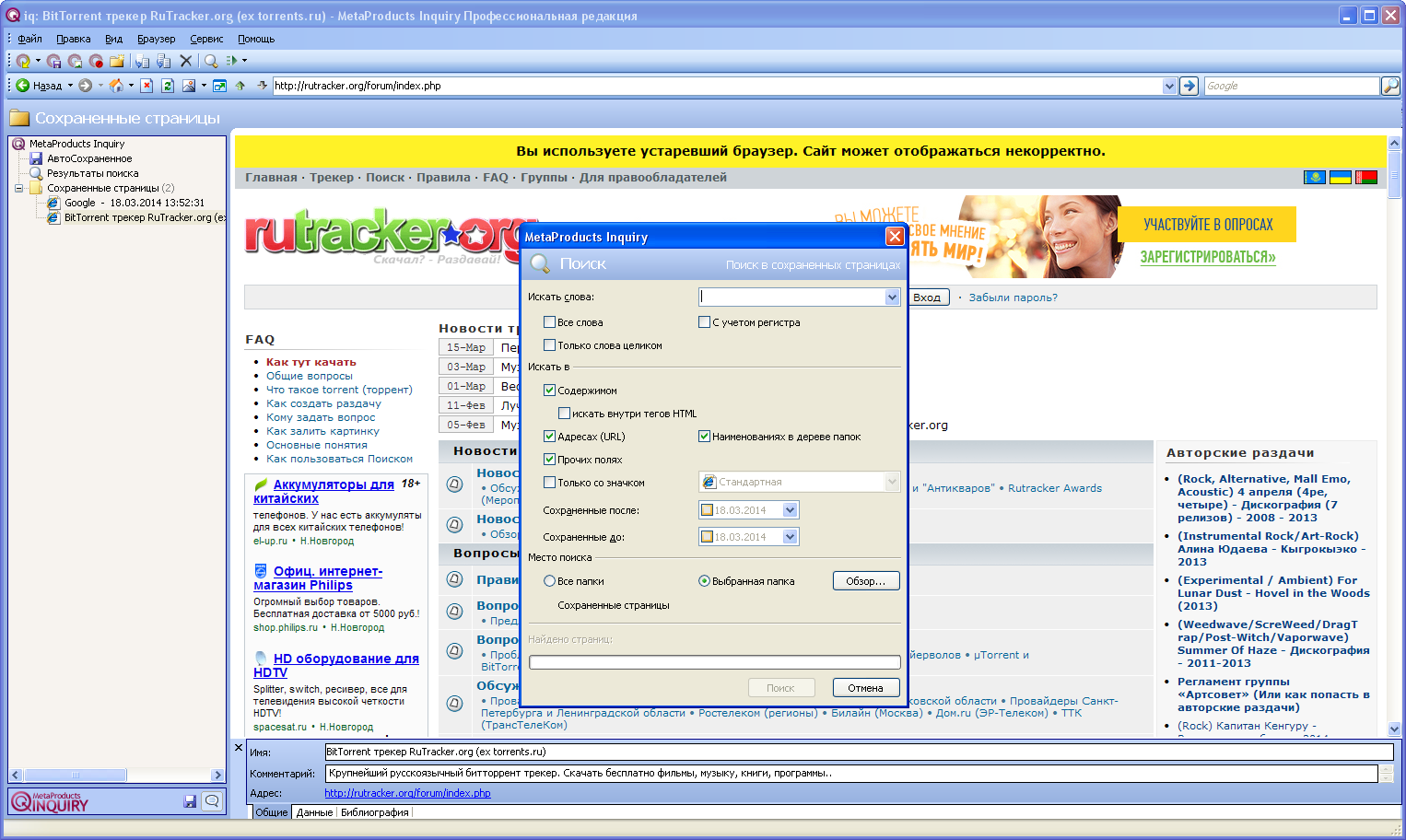The image size is (1406, 840).
Task: Click the second move-pages toolbar icon
Action: (164, 61)
